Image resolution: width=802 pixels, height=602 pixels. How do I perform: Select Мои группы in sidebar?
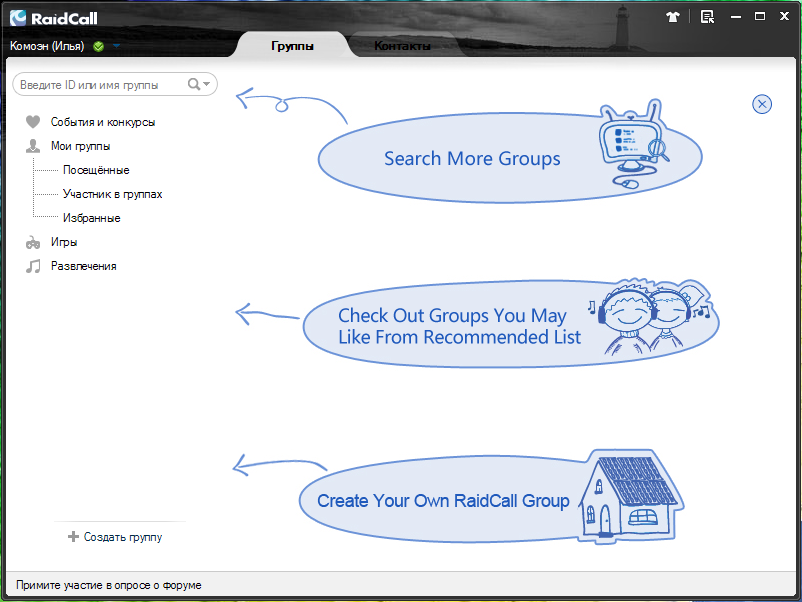click(x=80, y=146)
